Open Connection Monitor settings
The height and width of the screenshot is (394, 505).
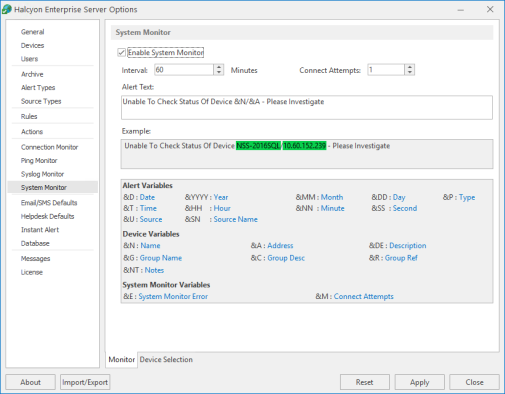[49, 147]
